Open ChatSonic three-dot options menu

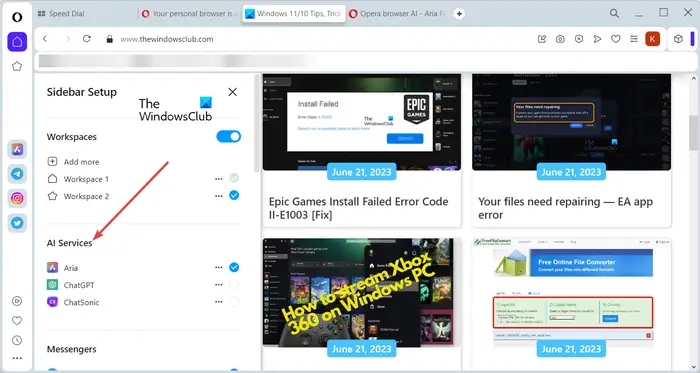(x=218, y=302)
